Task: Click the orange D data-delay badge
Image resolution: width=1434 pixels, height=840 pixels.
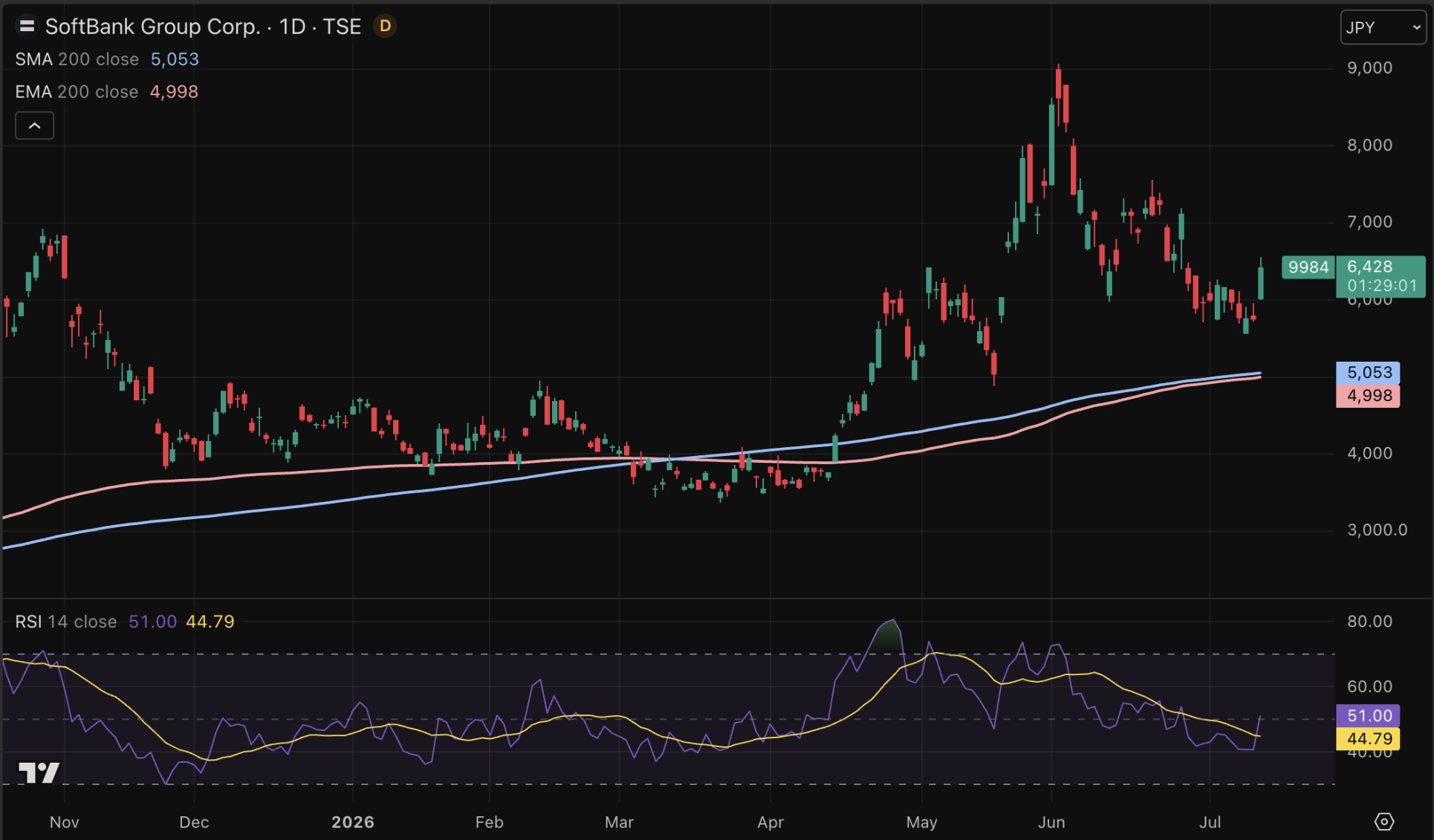Action: (x=385, y=26)
